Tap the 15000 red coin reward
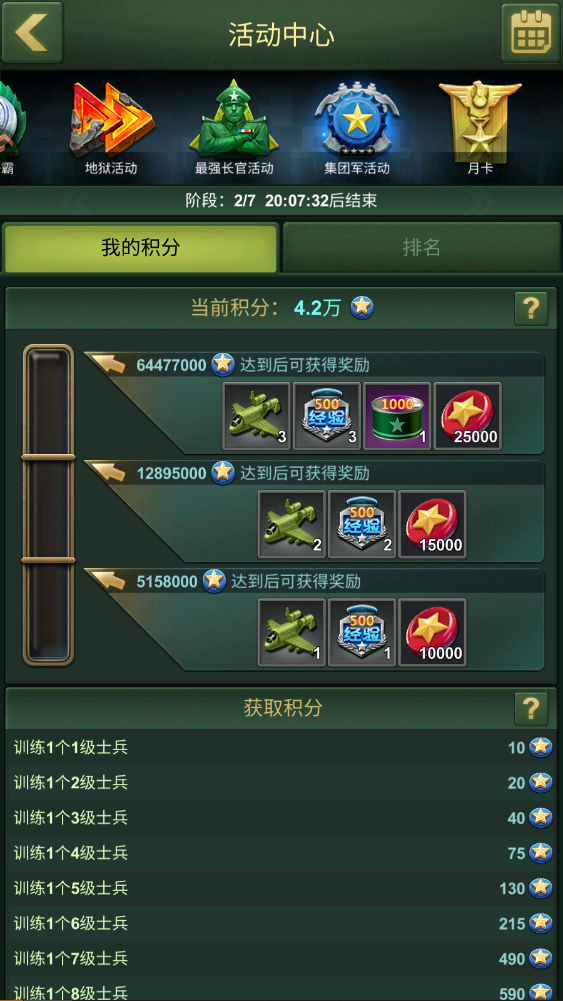The image size is (563, 1001). (432, 524)
